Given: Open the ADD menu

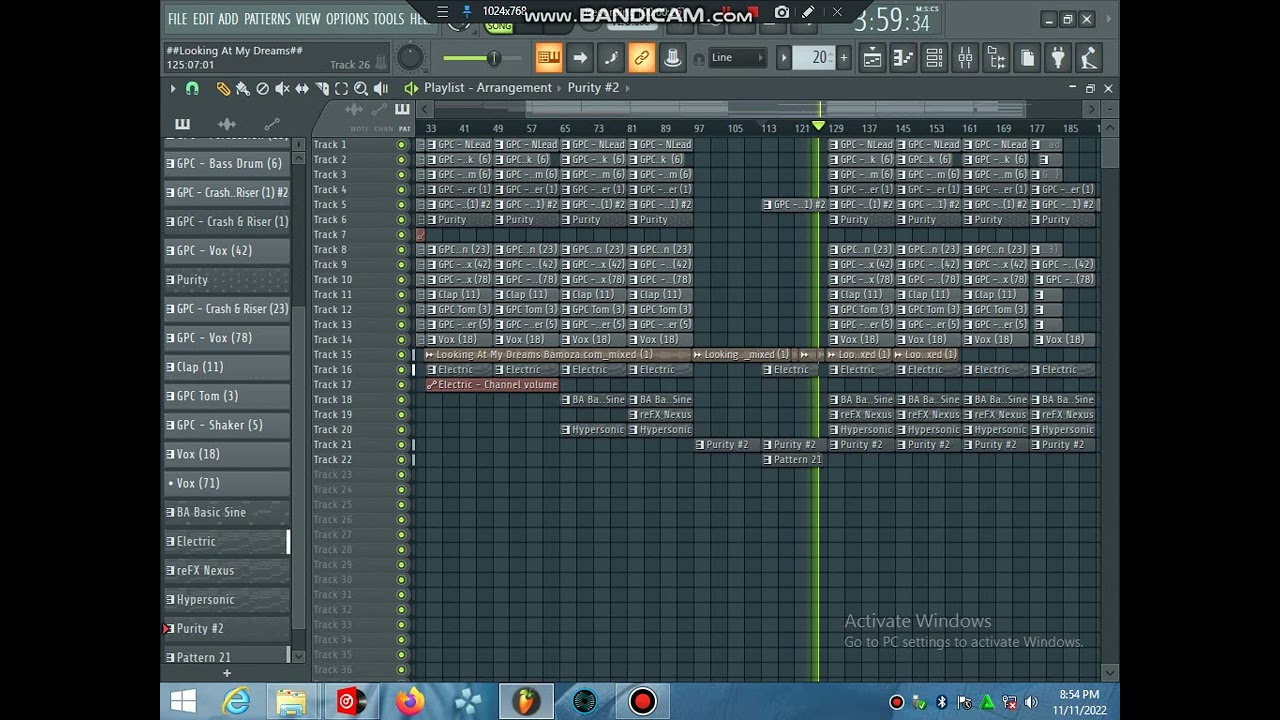Looking at the screenshot, I should point(229,19).
